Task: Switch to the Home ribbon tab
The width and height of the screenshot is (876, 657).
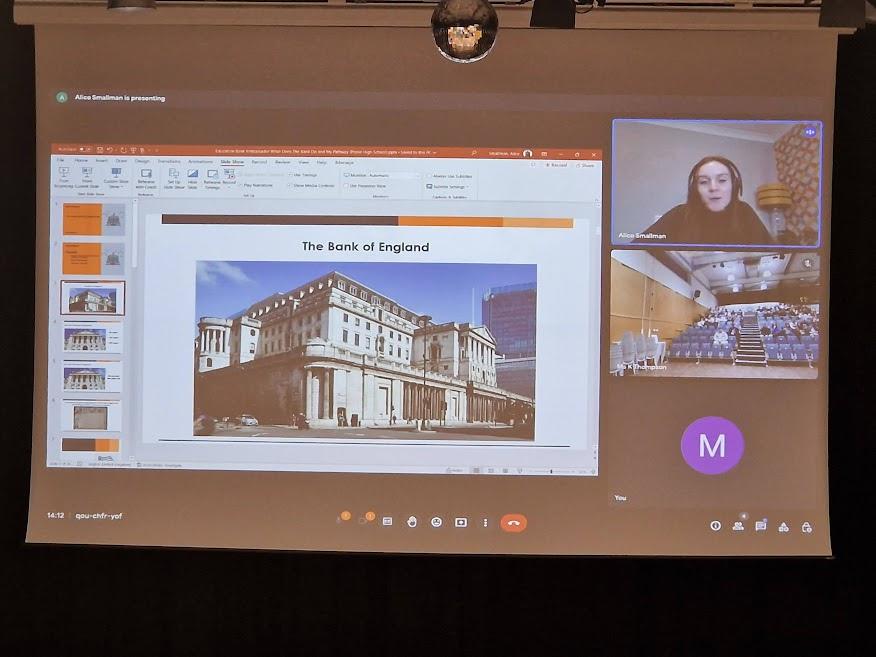Action: [81, 160]
